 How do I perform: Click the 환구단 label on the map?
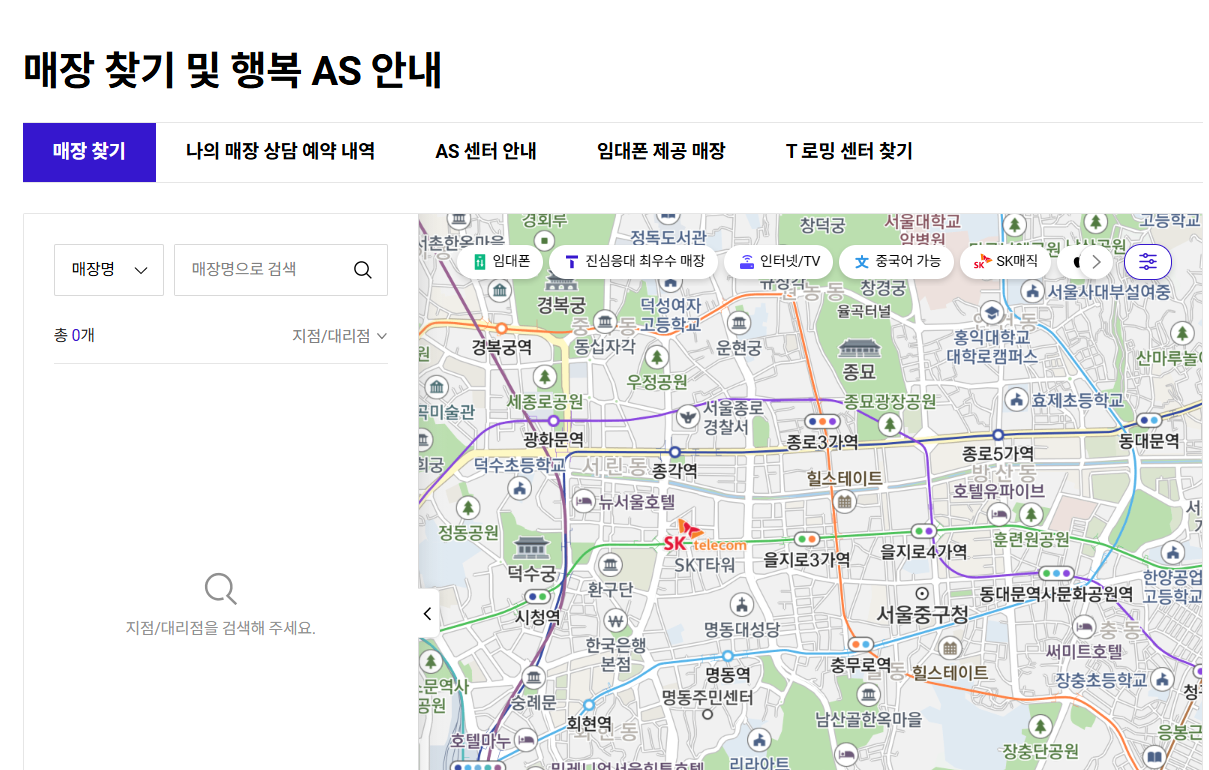pos(609,589)
